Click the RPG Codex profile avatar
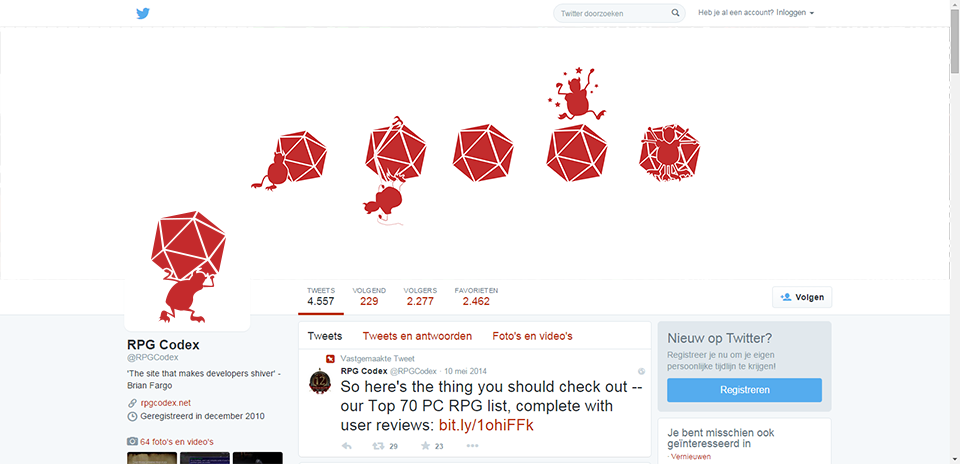 pyautogui.click(x=187, y=268)
